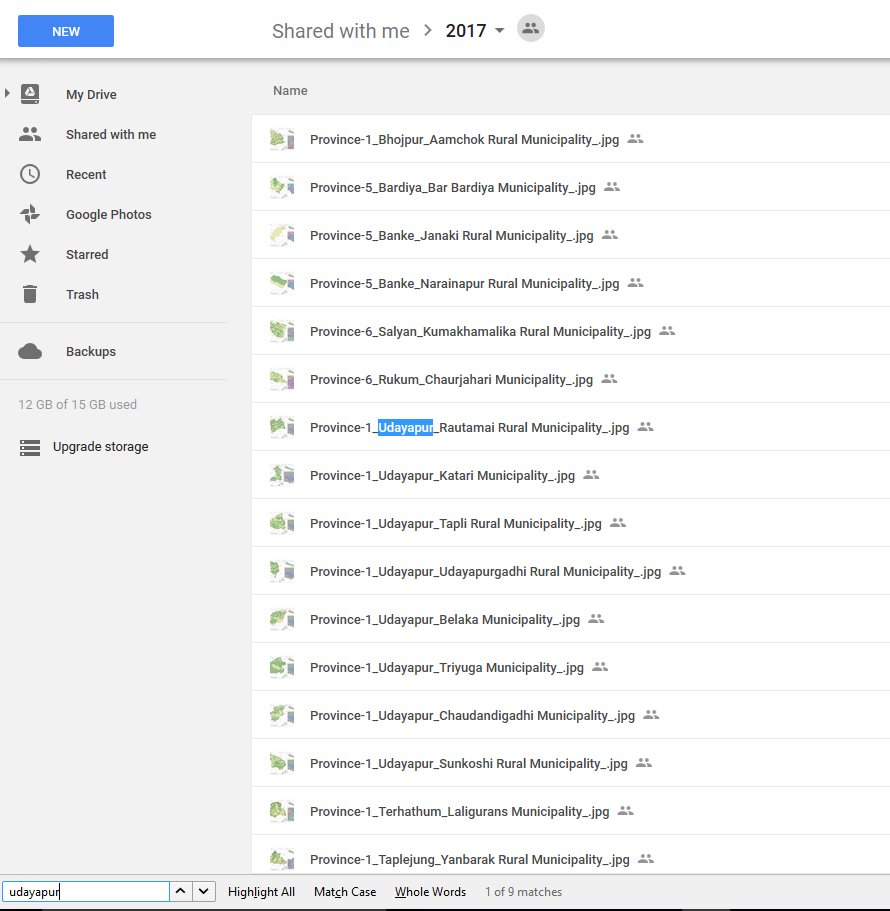Image resolution: width=890 pixels, height=911 pixels.
Task: Open Google Photos from sidebar
Action: [109, 214]
